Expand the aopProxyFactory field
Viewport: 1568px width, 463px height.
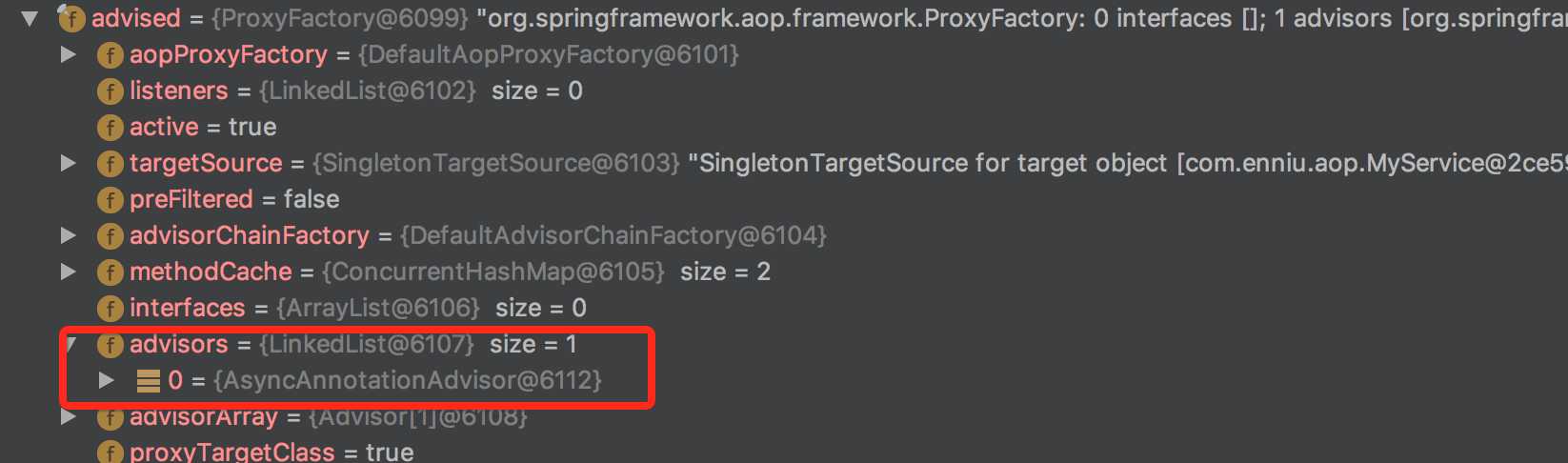69,54
